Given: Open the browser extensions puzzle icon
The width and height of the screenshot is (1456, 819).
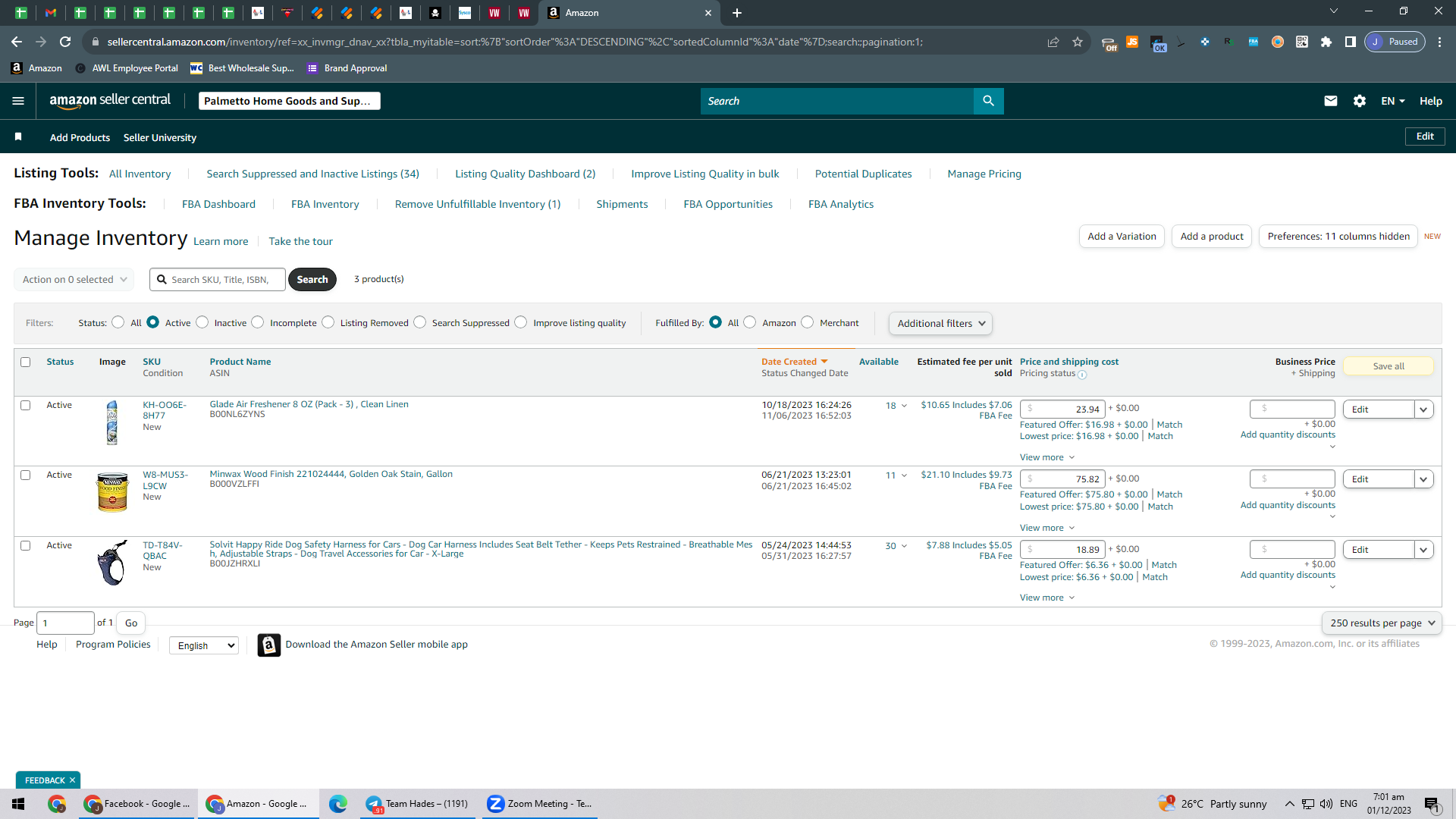Looking at the screenshot, I should pyautogui.click(x=1326, y=42).
